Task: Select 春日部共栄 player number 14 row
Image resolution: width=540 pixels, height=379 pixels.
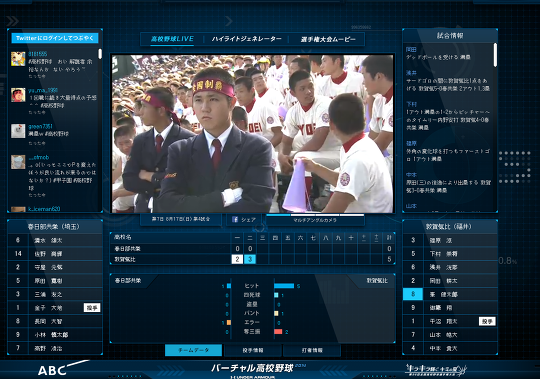Action: [x=55, y=254]
